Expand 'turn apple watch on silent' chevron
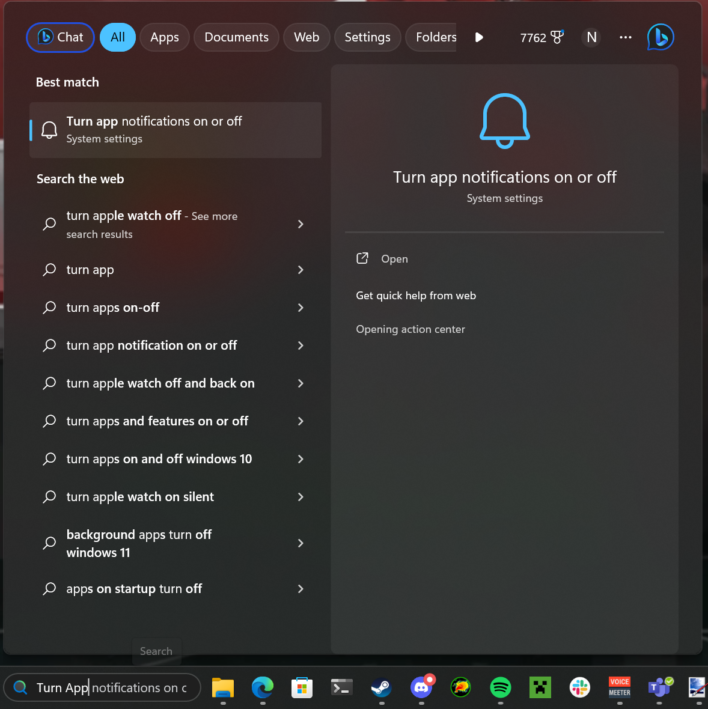708x709 pixels. click(x=301, y=497)
